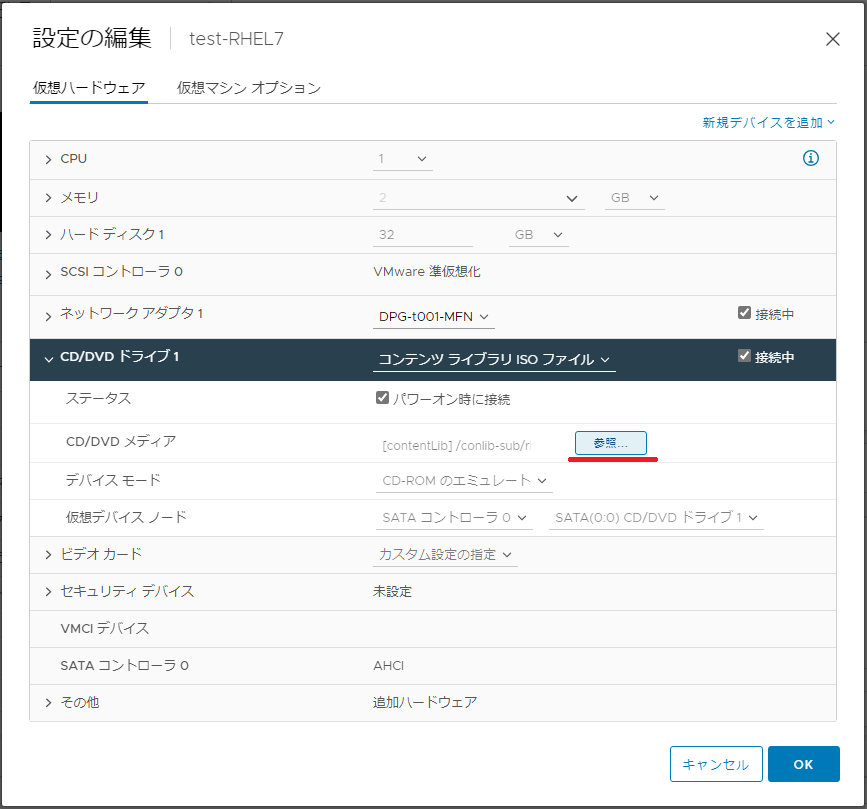The height and width of the screenshot is (809, 867).
Task: Expand SCSI コントローラ 0 row
Action: pos(49,274)
